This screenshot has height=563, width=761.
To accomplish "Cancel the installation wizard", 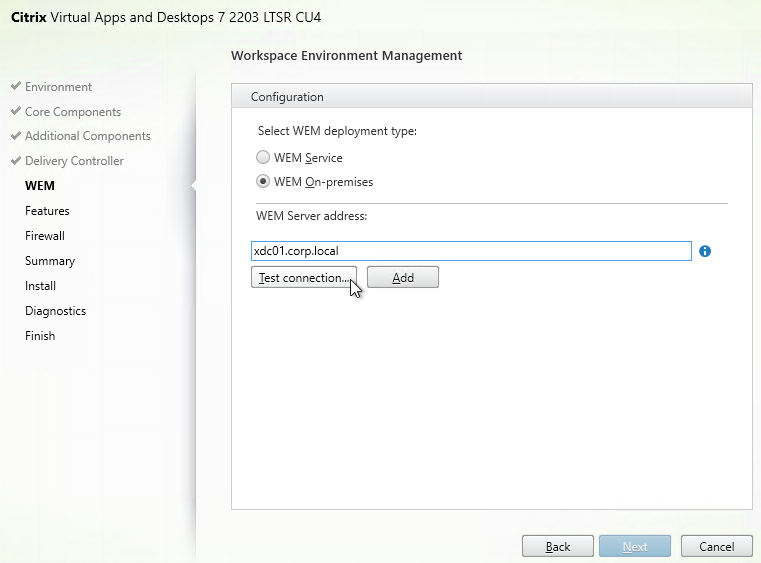I will (716, 546).
